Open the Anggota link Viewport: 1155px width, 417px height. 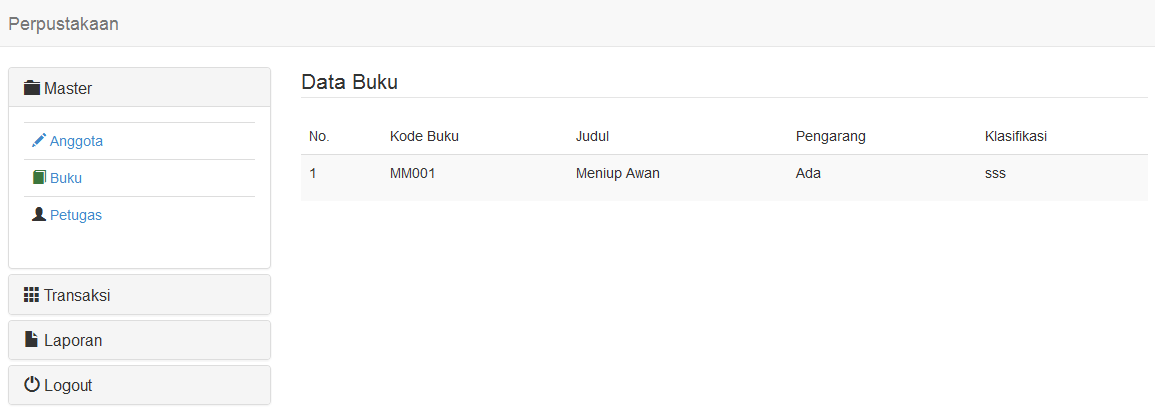click(76, 141)
